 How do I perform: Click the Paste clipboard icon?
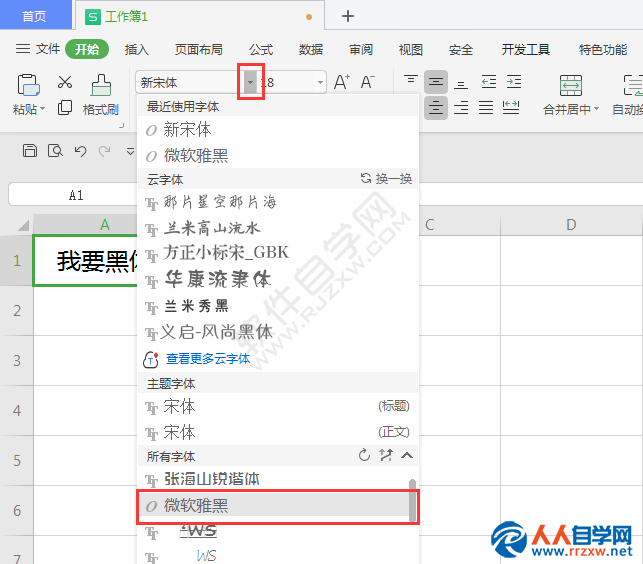coord(28,84)
